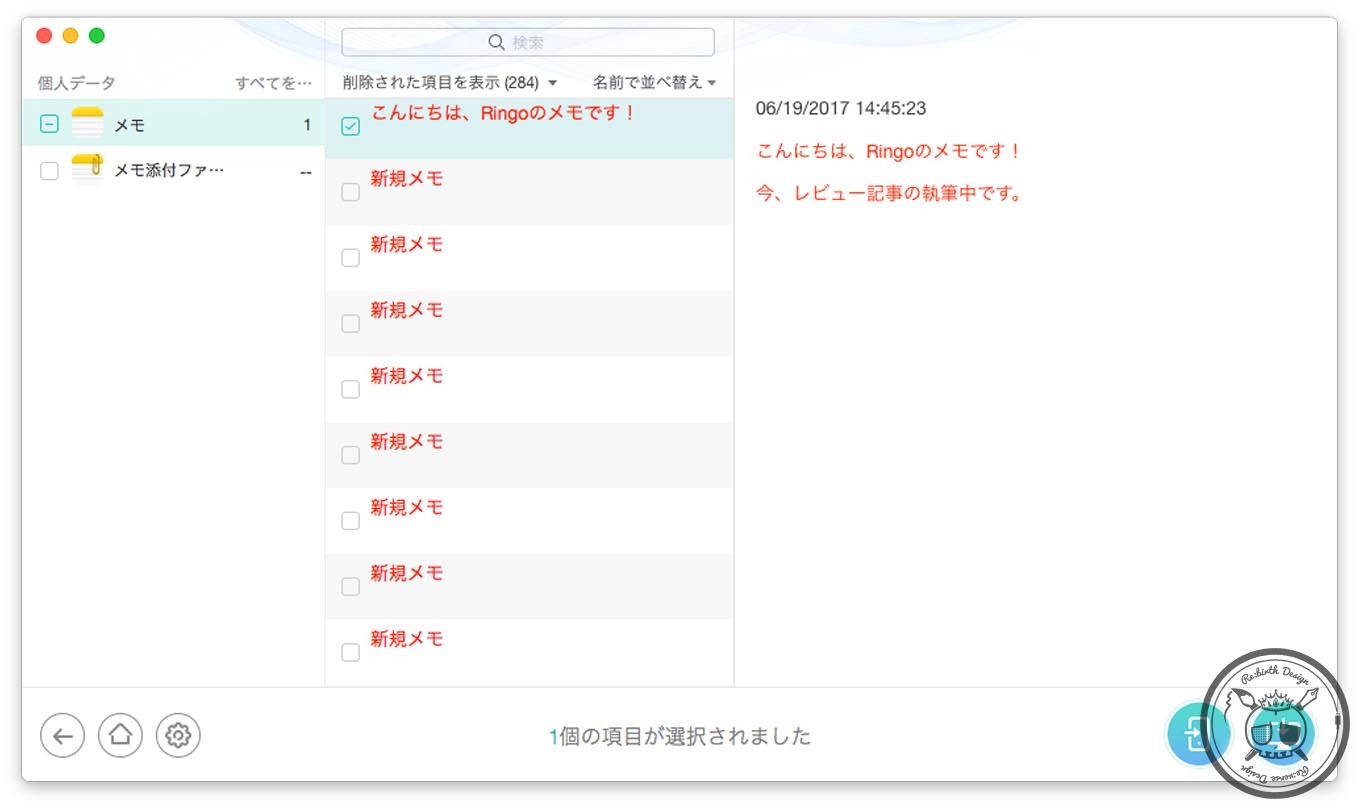The height and width of the screenshot is (809, 1360).
Task: Open settings via the gear icon
Action: pos(178,736)
